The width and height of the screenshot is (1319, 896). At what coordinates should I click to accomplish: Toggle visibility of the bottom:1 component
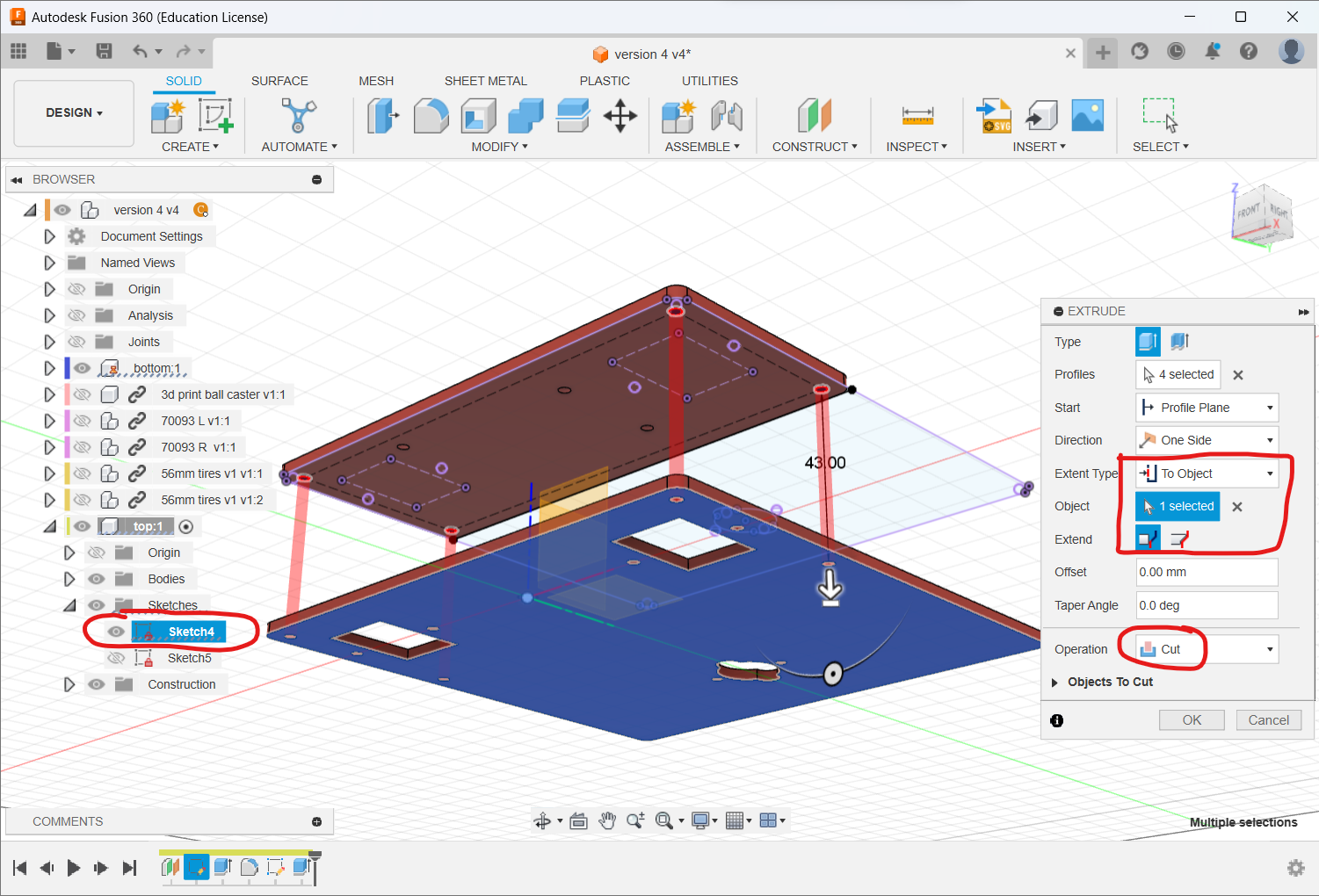coord(83,368)
